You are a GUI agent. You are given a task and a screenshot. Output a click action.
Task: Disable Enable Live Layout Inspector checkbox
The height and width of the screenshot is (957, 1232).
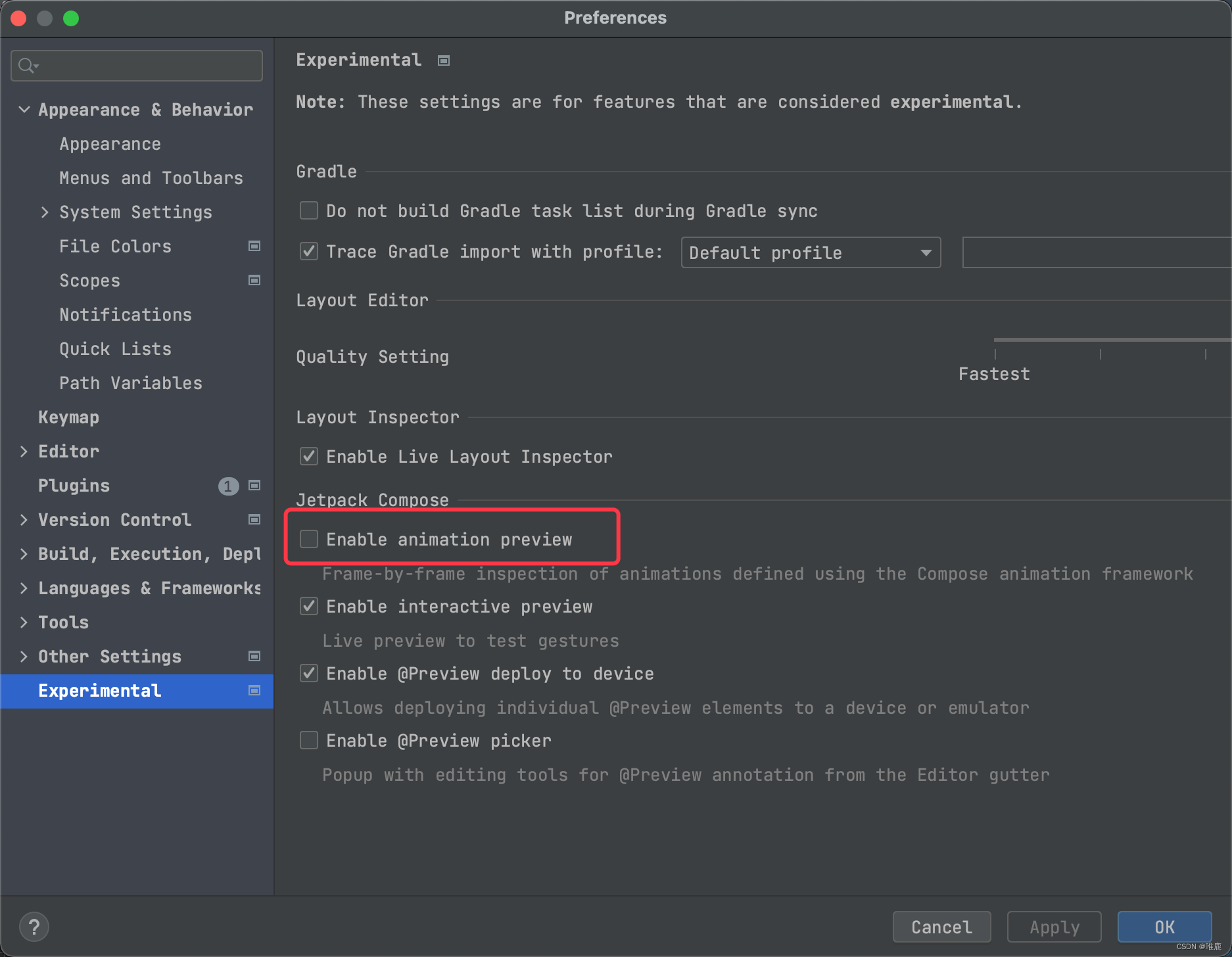coord(309,456)
